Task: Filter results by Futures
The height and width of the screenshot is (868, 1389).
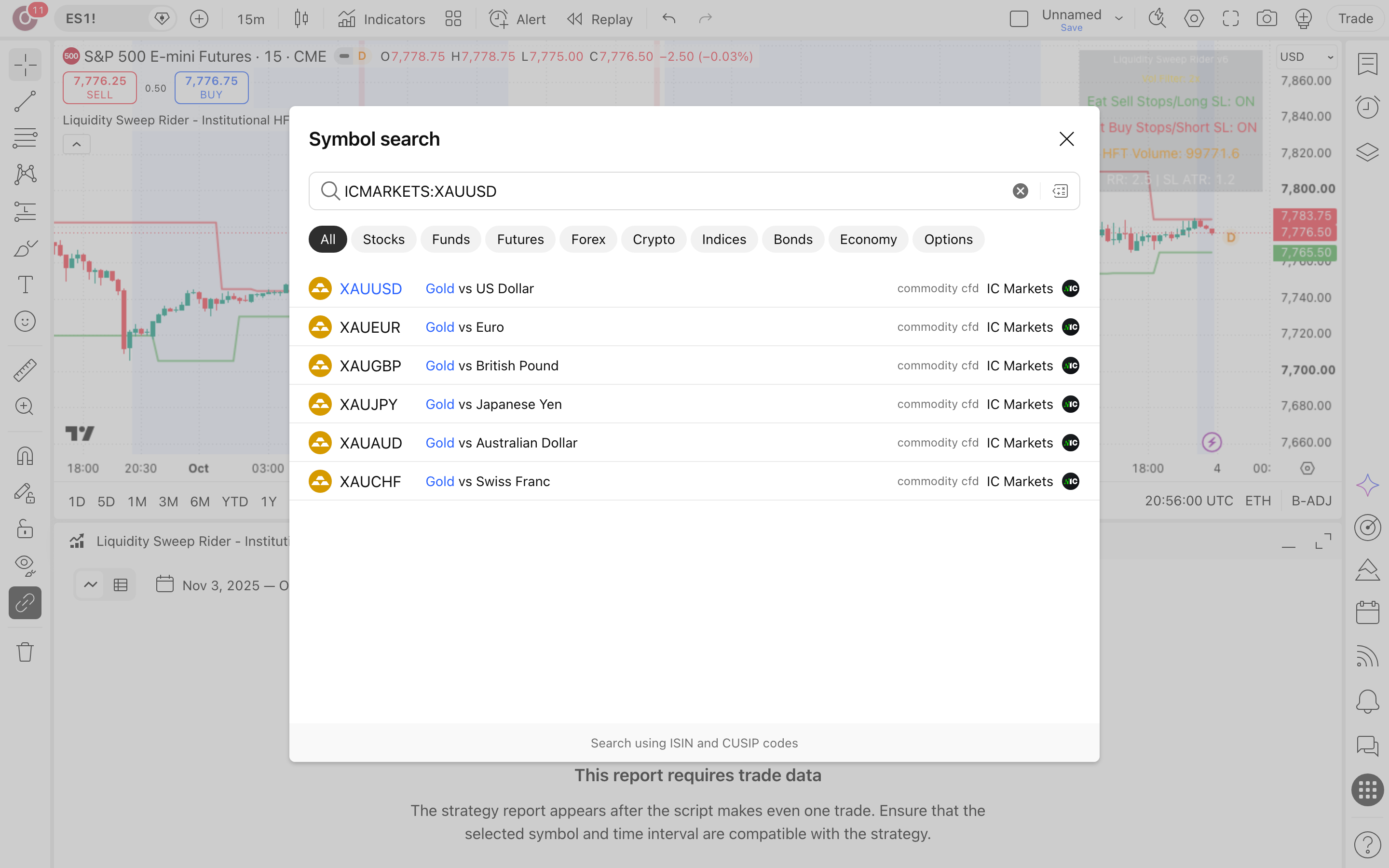Action: point(520,239)
